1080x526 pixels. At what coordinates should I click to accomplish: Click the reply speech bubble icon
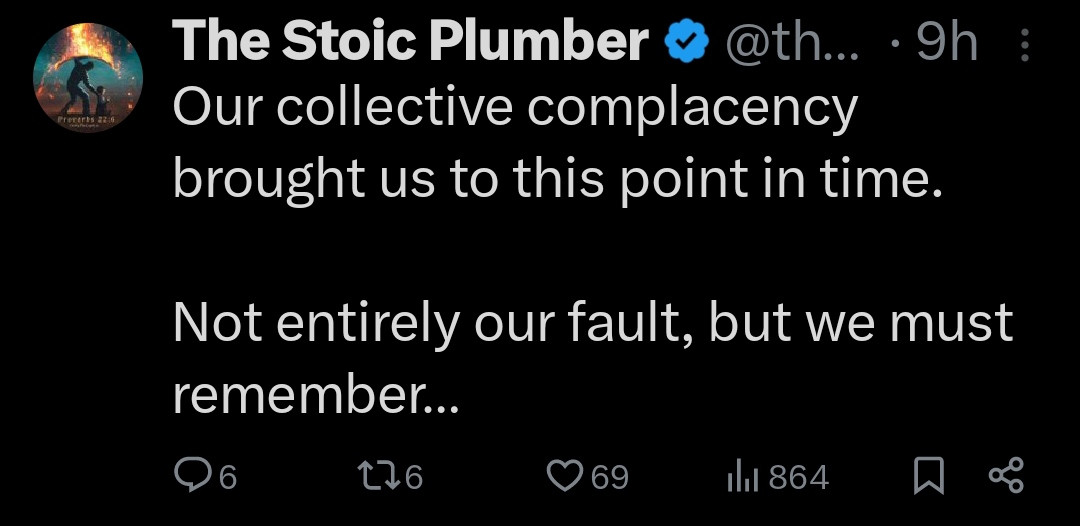[189, 477]
